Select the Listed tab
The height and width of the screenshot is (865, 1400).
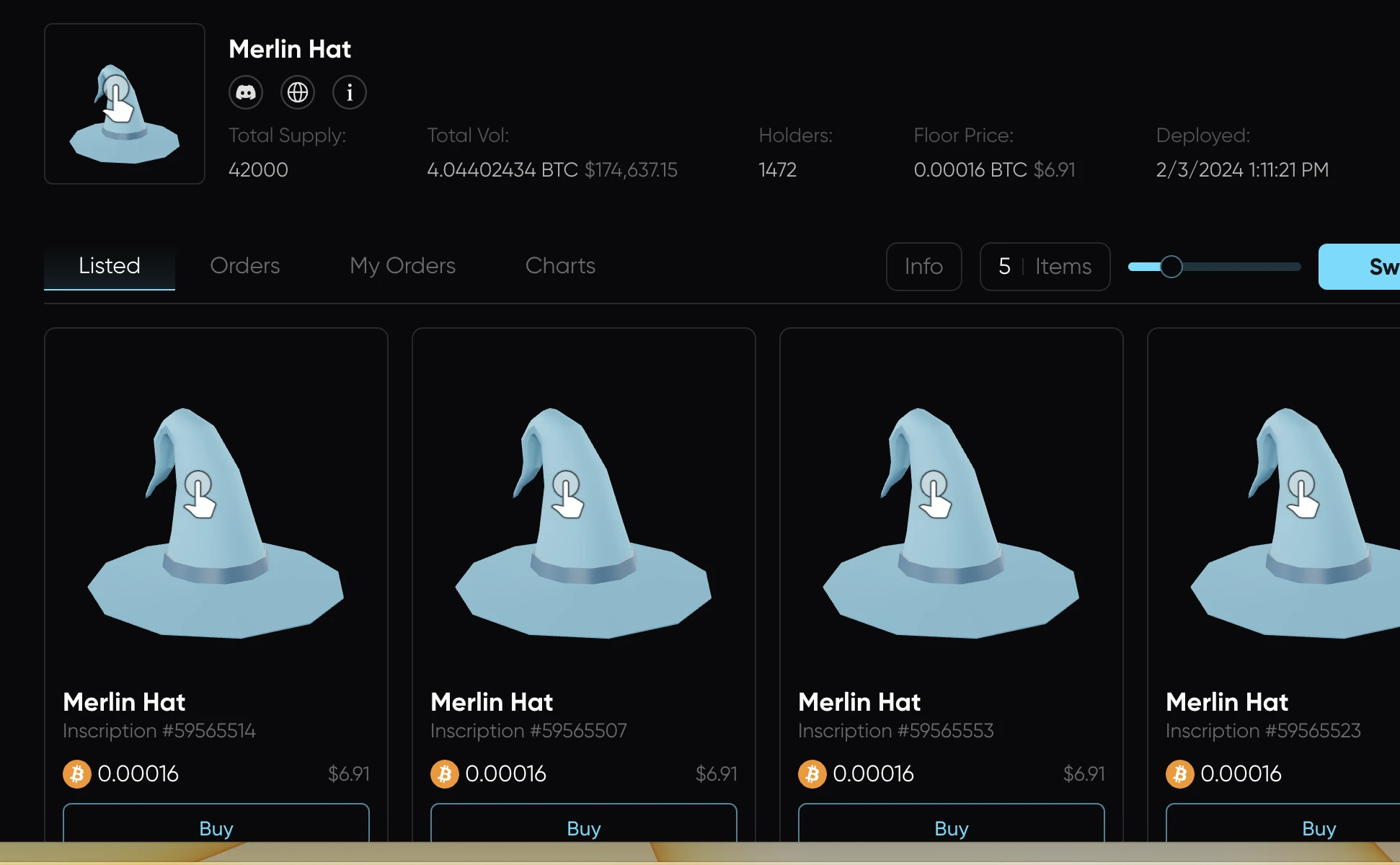[x=110, y=266]
